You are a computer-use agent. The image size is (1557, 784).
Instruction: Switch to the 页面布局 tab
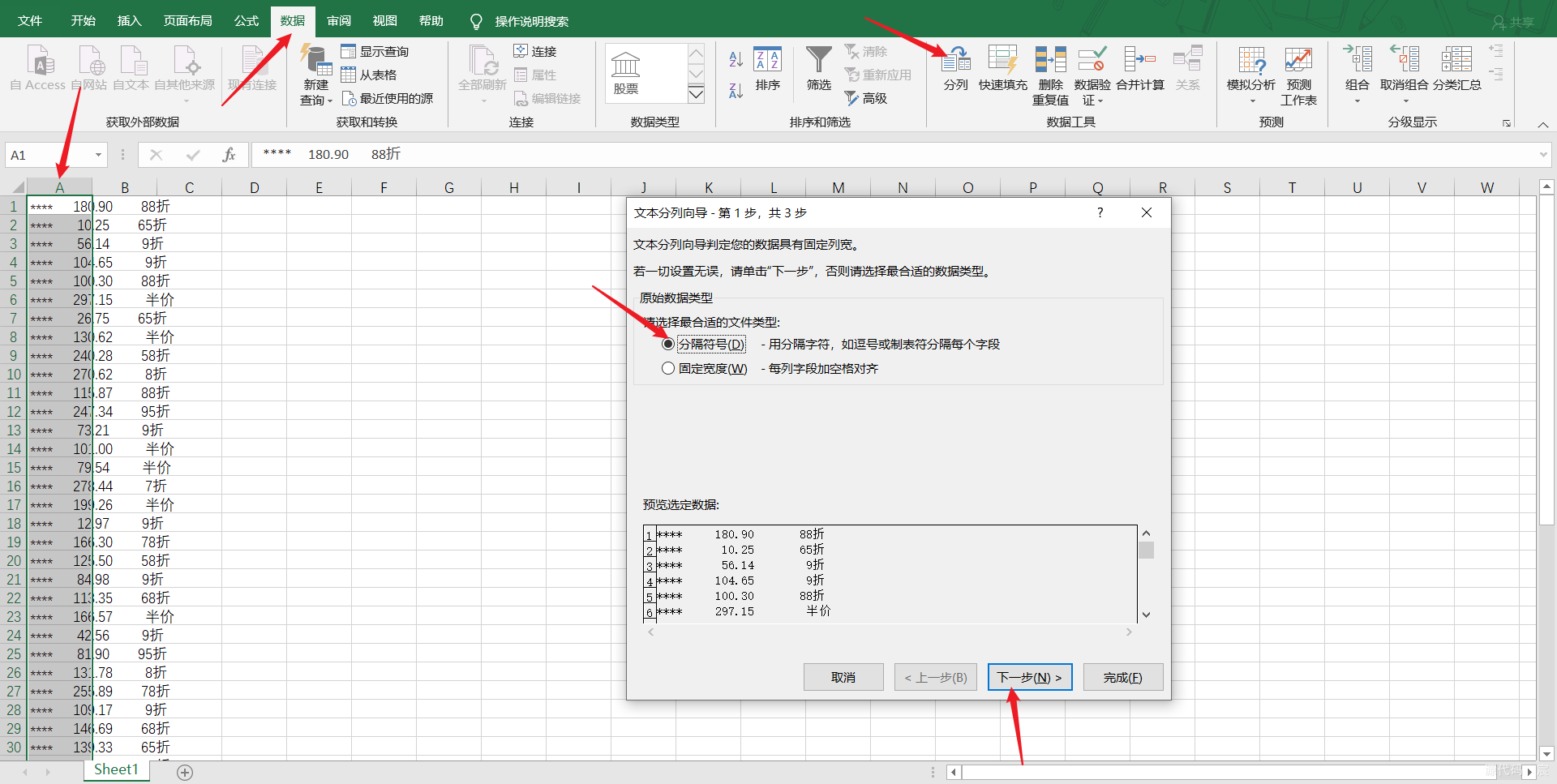pyautogui.click(x=187, y=21)
